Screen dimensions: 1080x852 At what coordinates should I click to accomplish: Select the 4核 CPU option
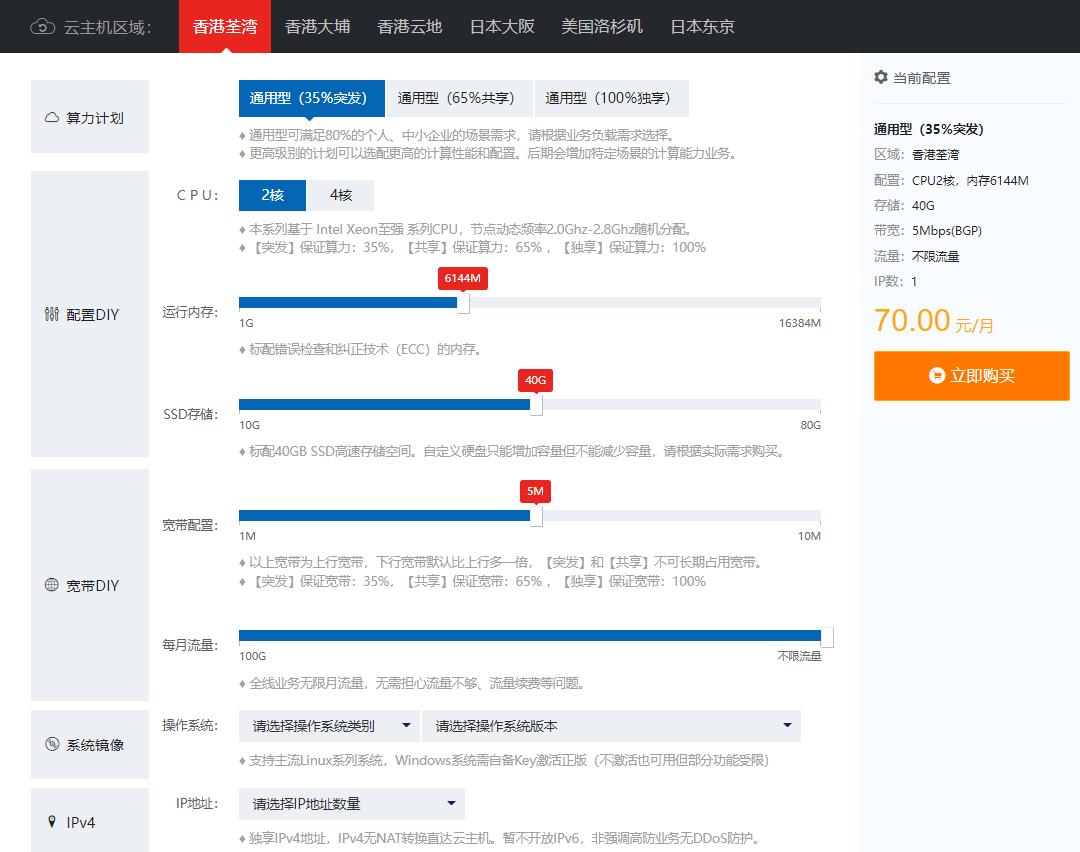click(340, 195)
